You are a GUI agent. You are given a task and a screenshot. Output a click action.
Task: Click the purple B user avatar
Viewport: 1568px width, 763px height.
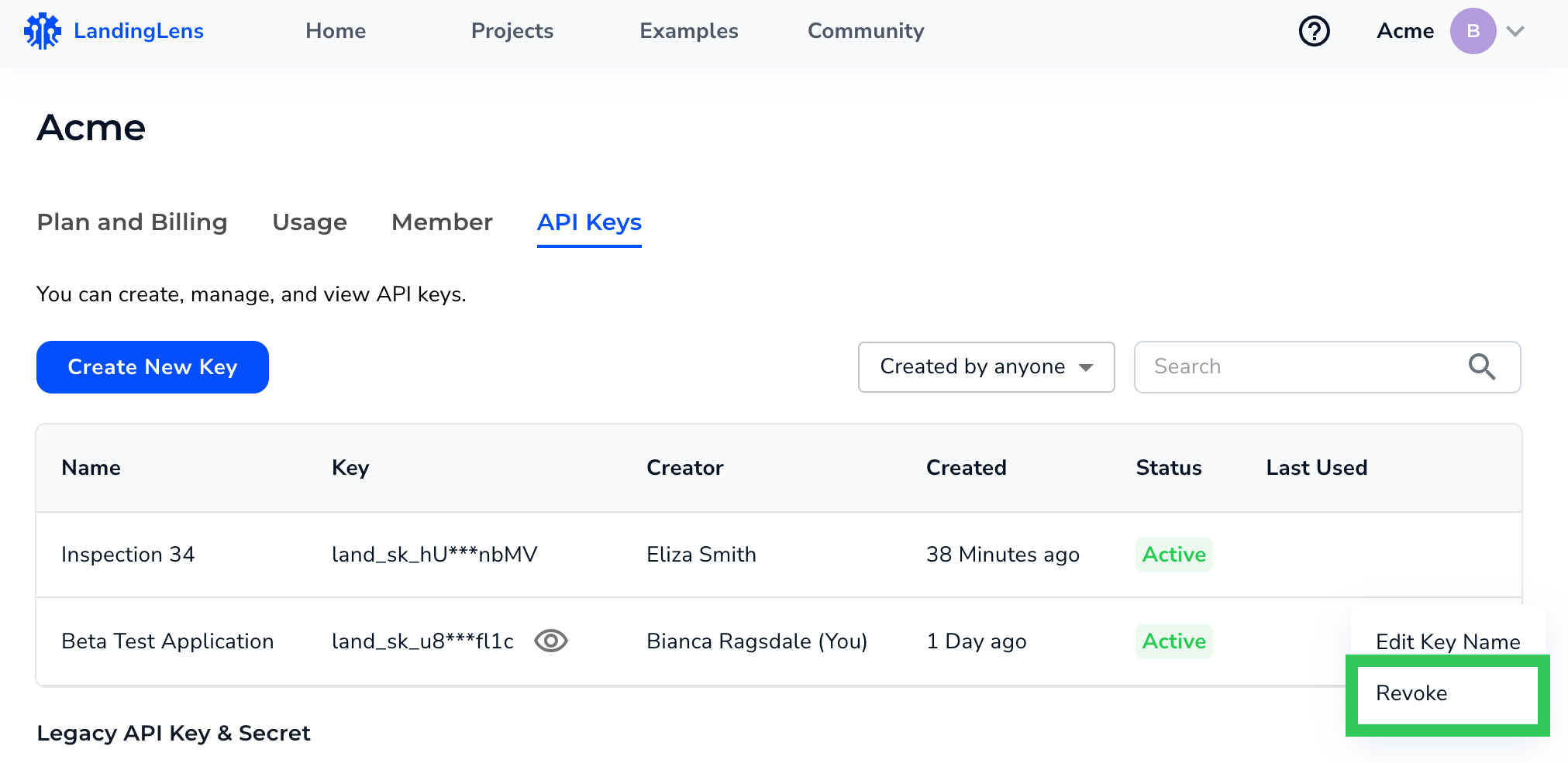1473,31
